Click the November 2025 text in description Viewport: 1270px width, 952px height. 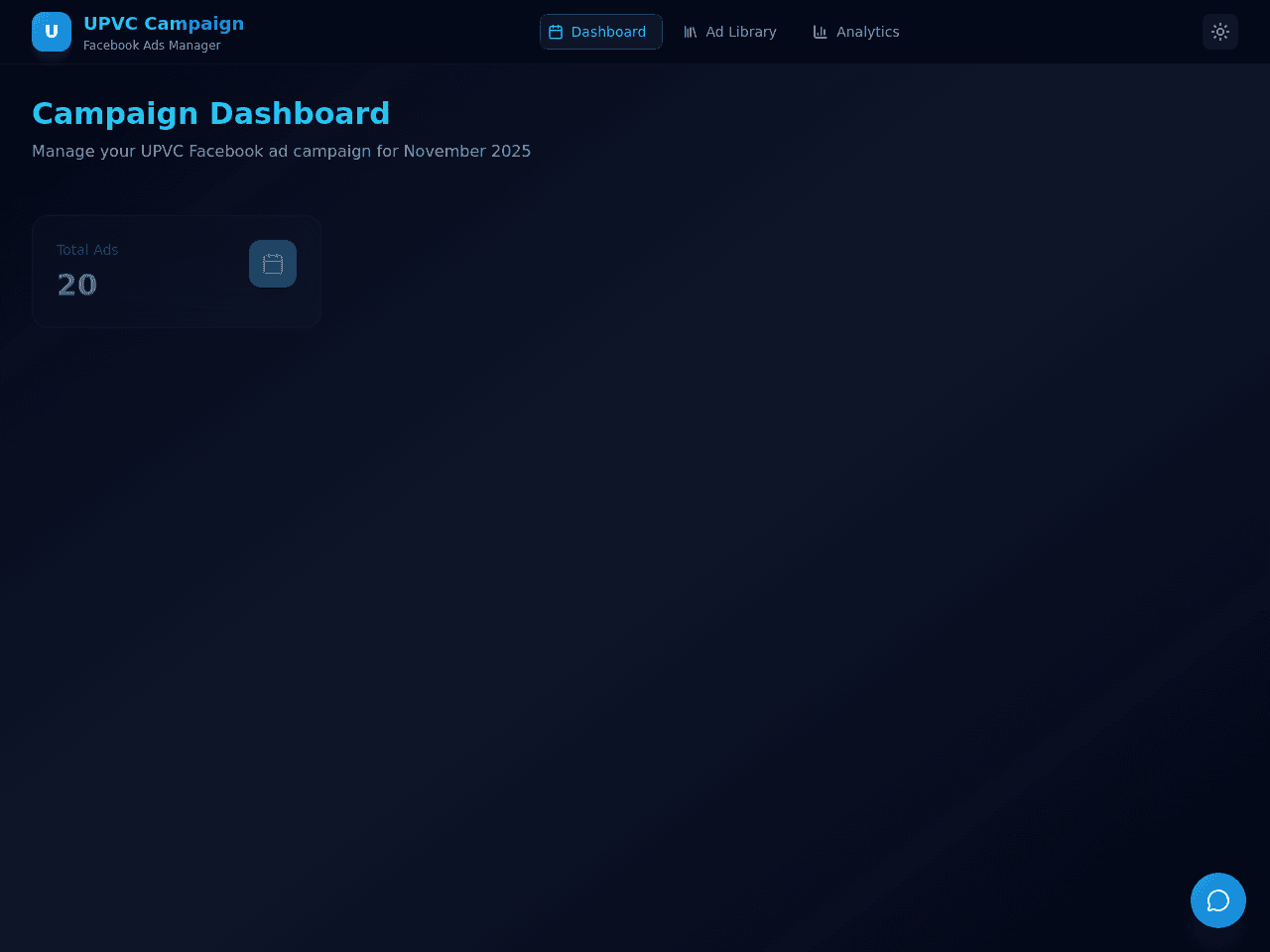coord(467,151)
